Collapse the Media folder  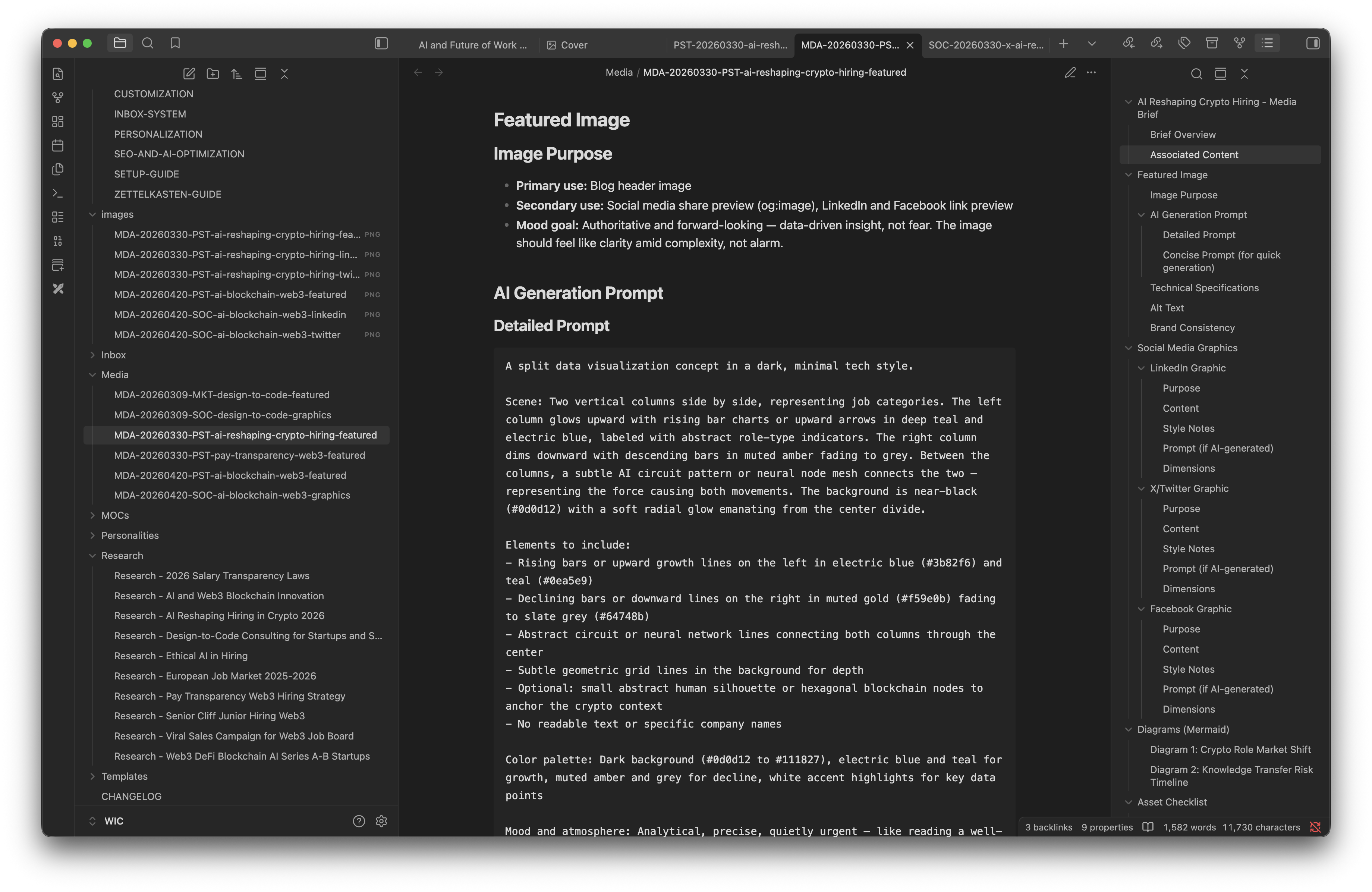[92, 375]
